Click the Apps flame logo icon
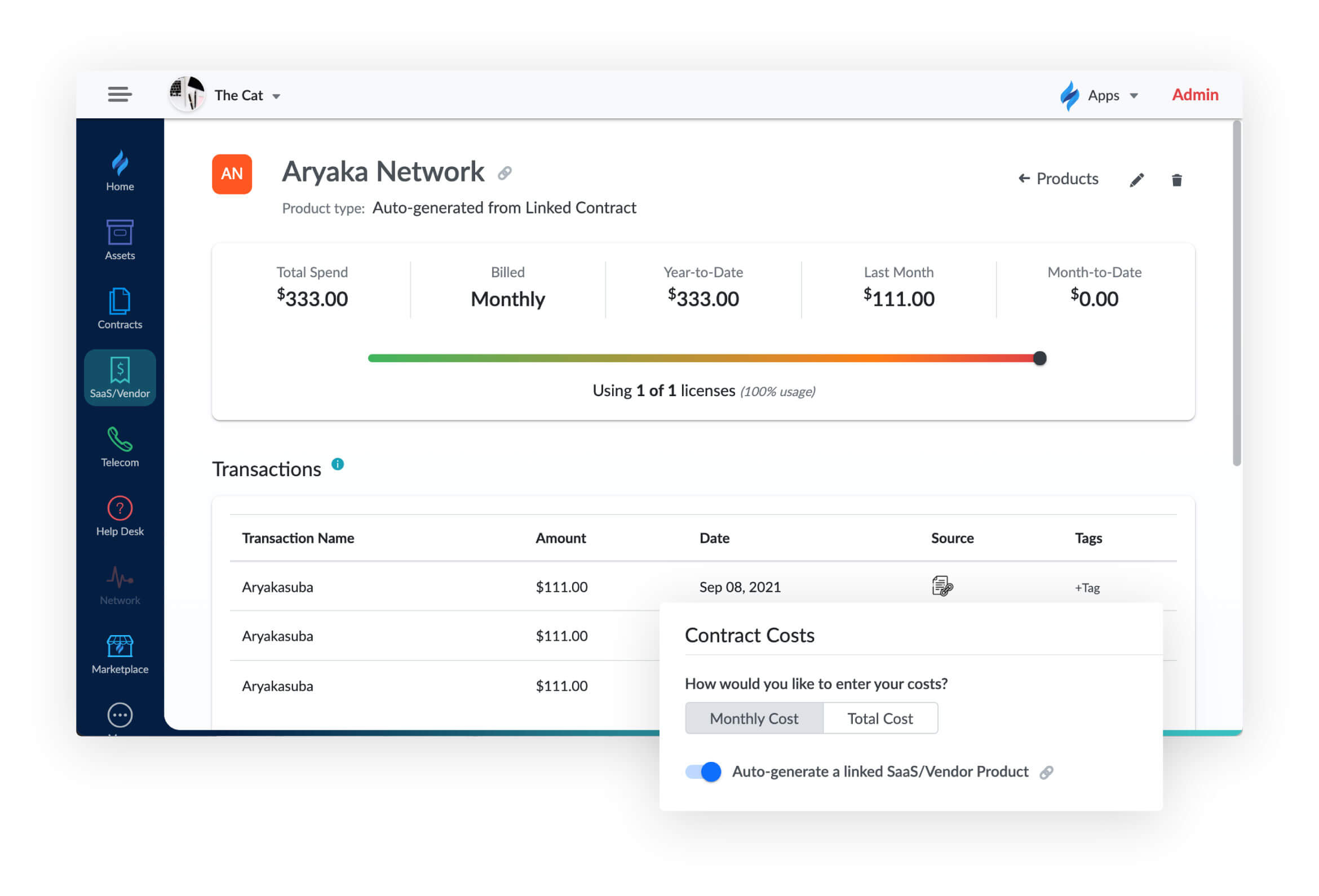This screenshot has height=896, width=1319. (x=1069, y=95)
